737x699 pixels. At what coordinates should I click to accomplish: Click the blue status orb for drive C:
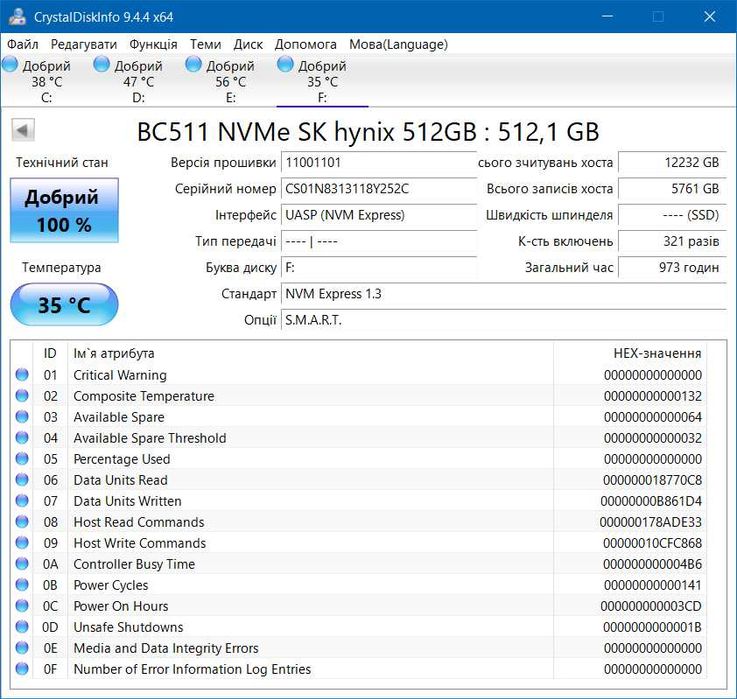(x=10, y=64)
